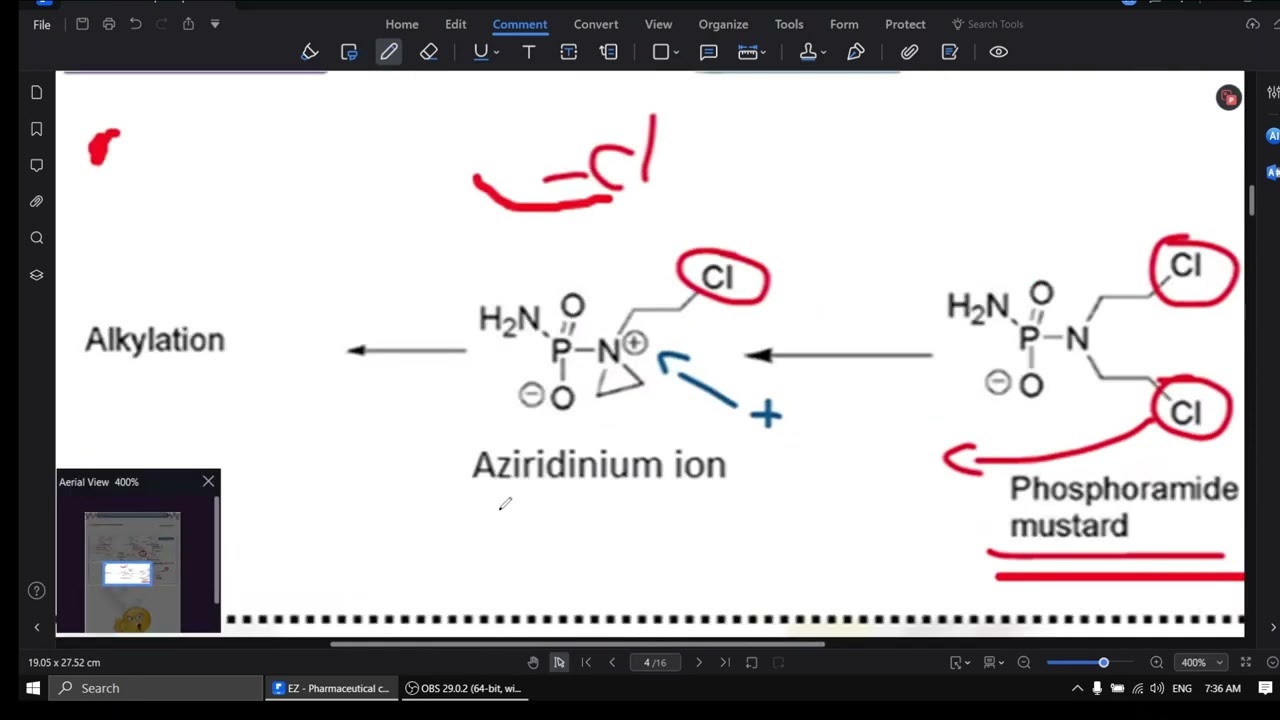This screenshot has height=720, width=1280.
Task: Add a sticky Note comment
Action: coord(709,52)
